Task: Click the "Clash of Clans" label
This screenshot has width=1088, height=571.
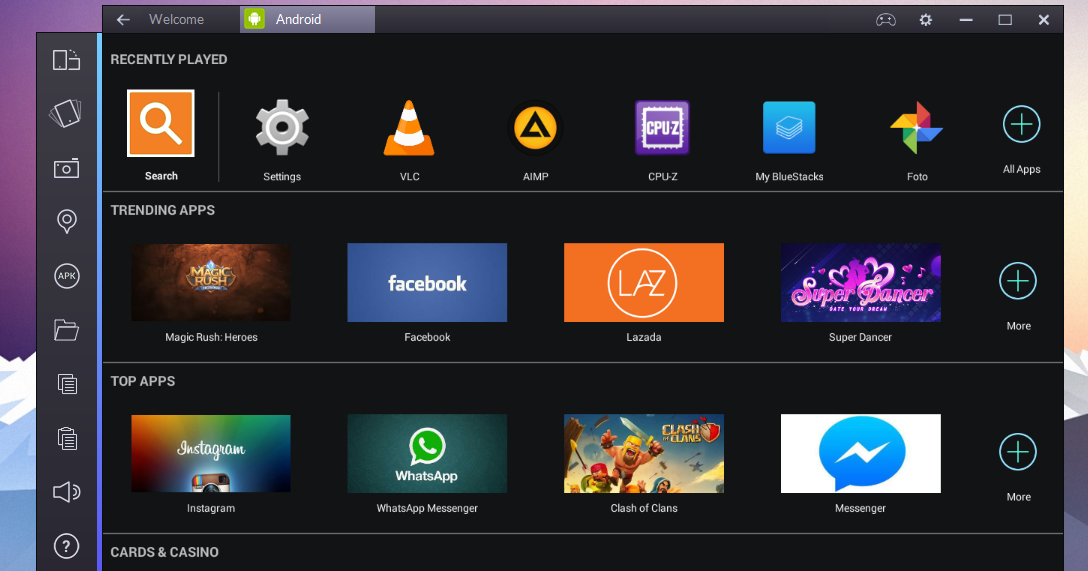Action: tap(644, 509)
